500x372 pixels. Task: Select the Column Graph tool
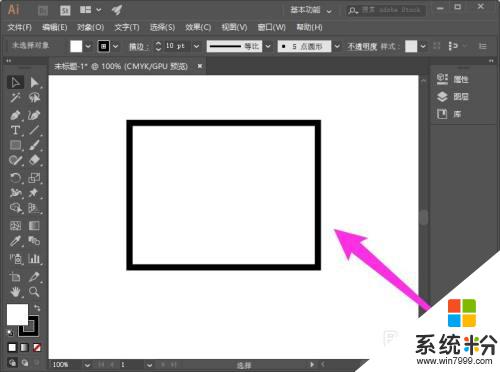tap(34, 259)
